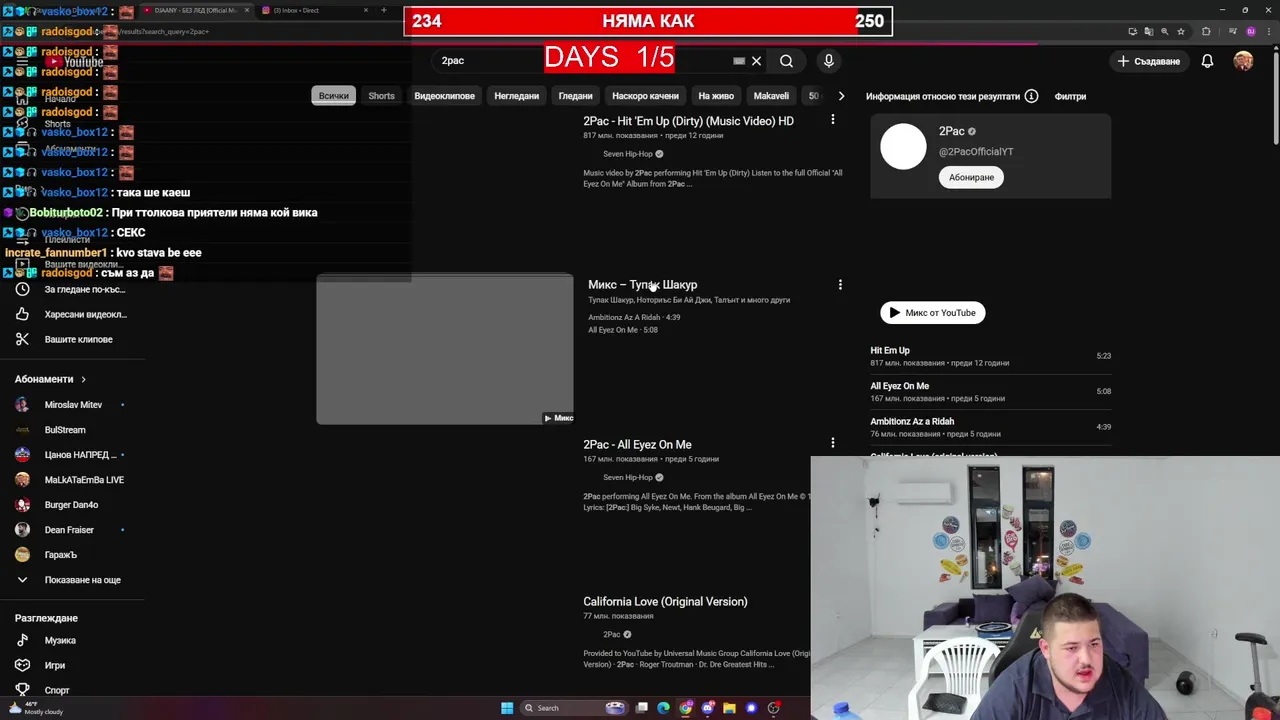Viewport: 1280px width, 720px height.
Task: Open File Explorer from taskbar
Action: tap(730, 708)
